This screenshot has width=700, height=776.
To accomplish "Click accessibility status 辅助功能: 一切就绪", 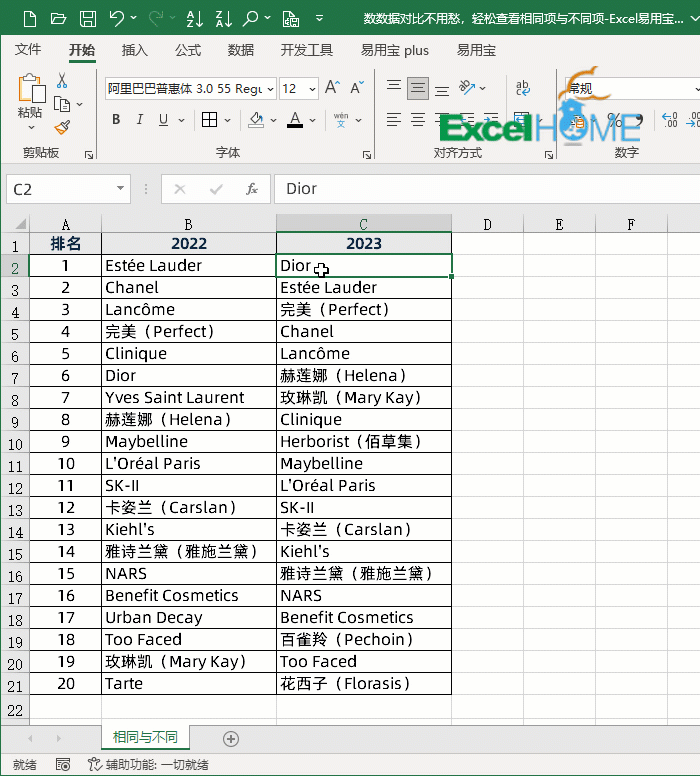I will [x=148, y=765].
